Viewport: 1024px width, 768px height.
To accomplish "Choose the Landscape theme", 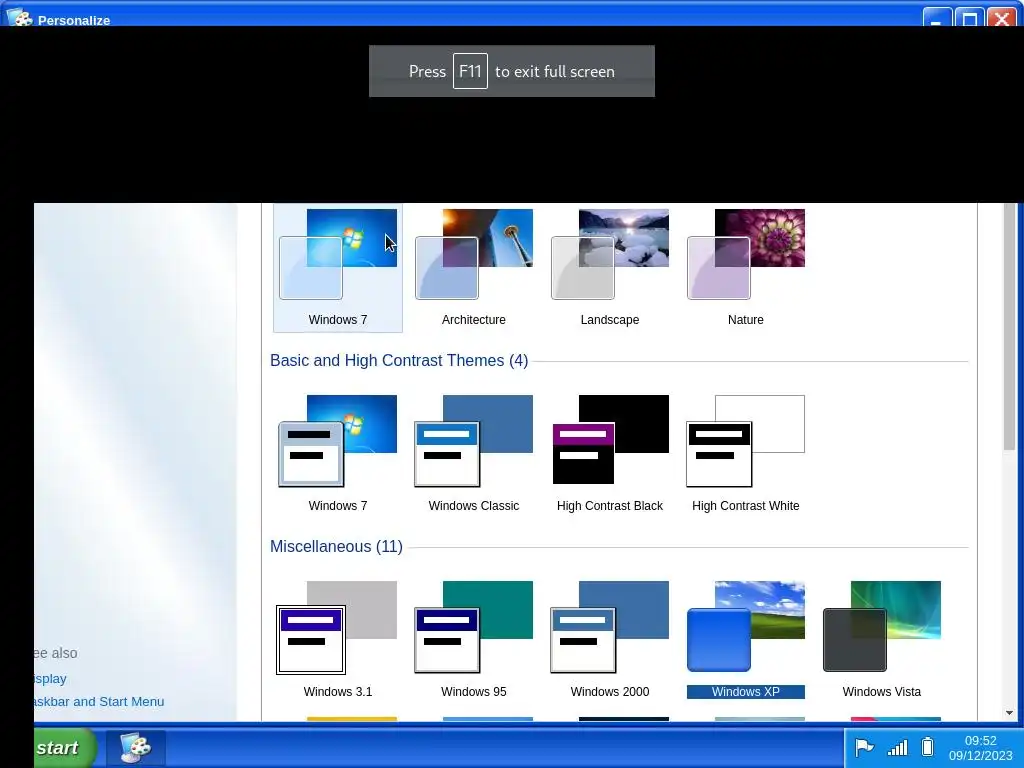I will click(x=610, y=268).
